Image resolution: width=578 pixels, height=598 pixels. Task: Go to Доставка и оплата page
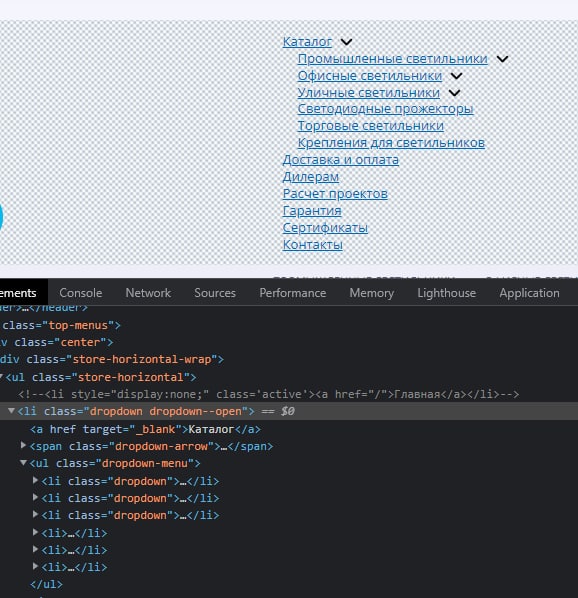click(x=340, y=159)
